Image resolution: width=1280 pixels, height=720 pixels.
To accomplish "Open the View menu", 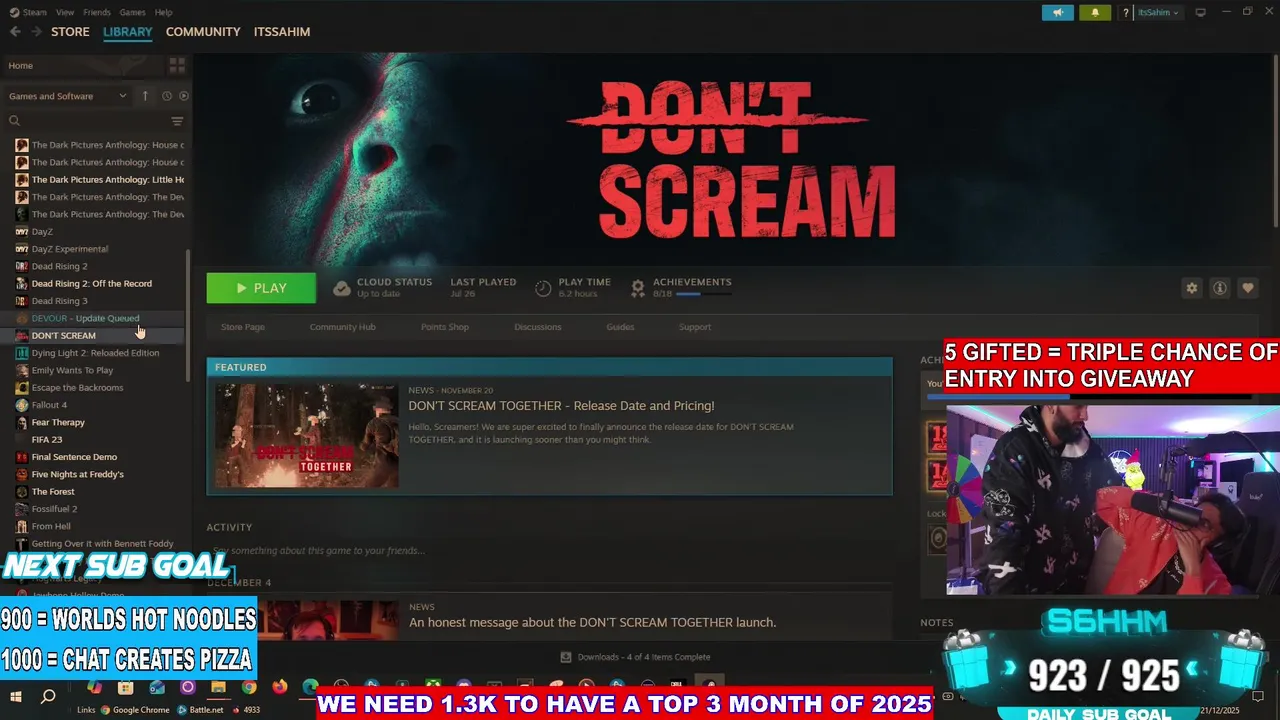I will click(65, 12).
